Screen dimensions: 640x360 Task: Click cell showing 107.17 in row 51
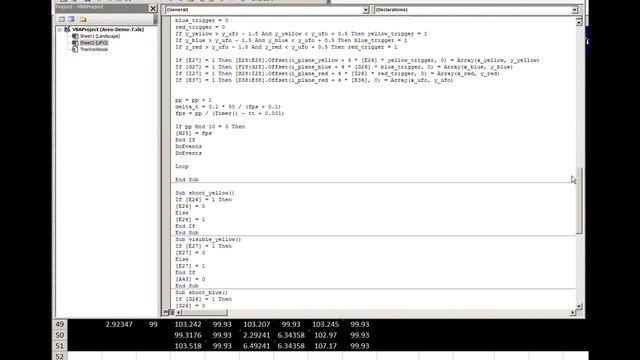(325, 346)
